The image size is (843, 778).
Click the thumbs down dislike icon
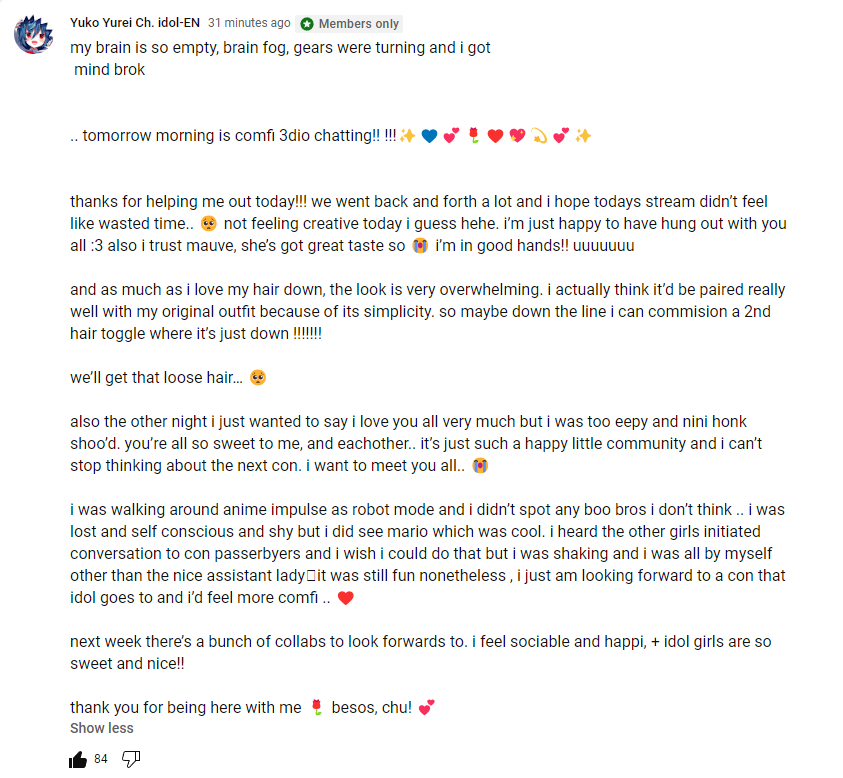[x=131, y=759]
